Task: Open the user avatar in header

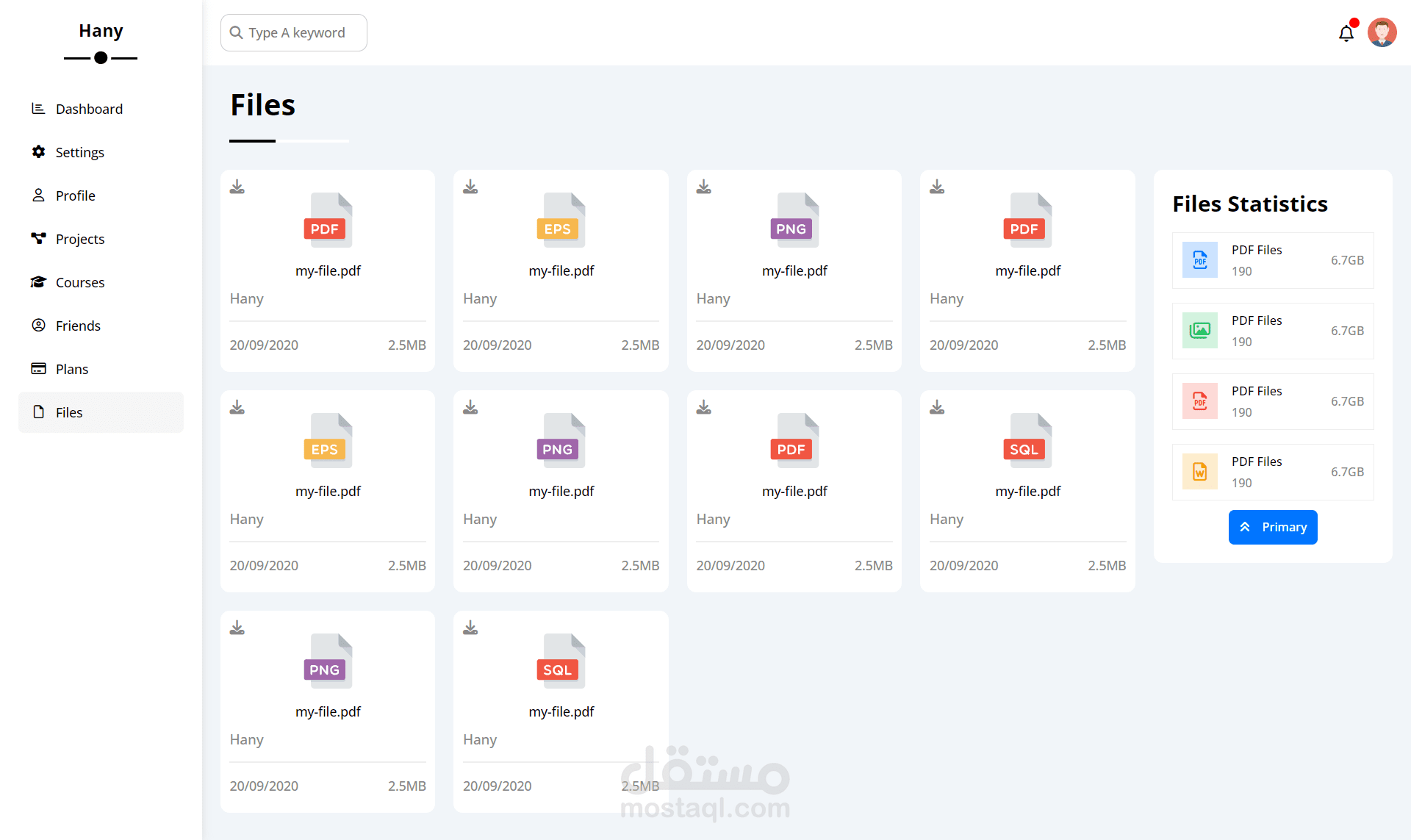Action: click(x=1382, y=32)
